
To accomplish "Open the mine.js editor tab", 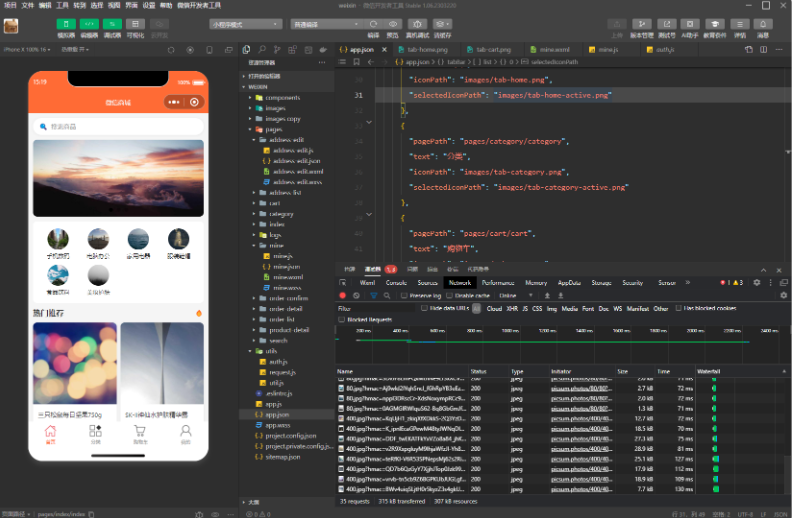I will pos(608,49).
